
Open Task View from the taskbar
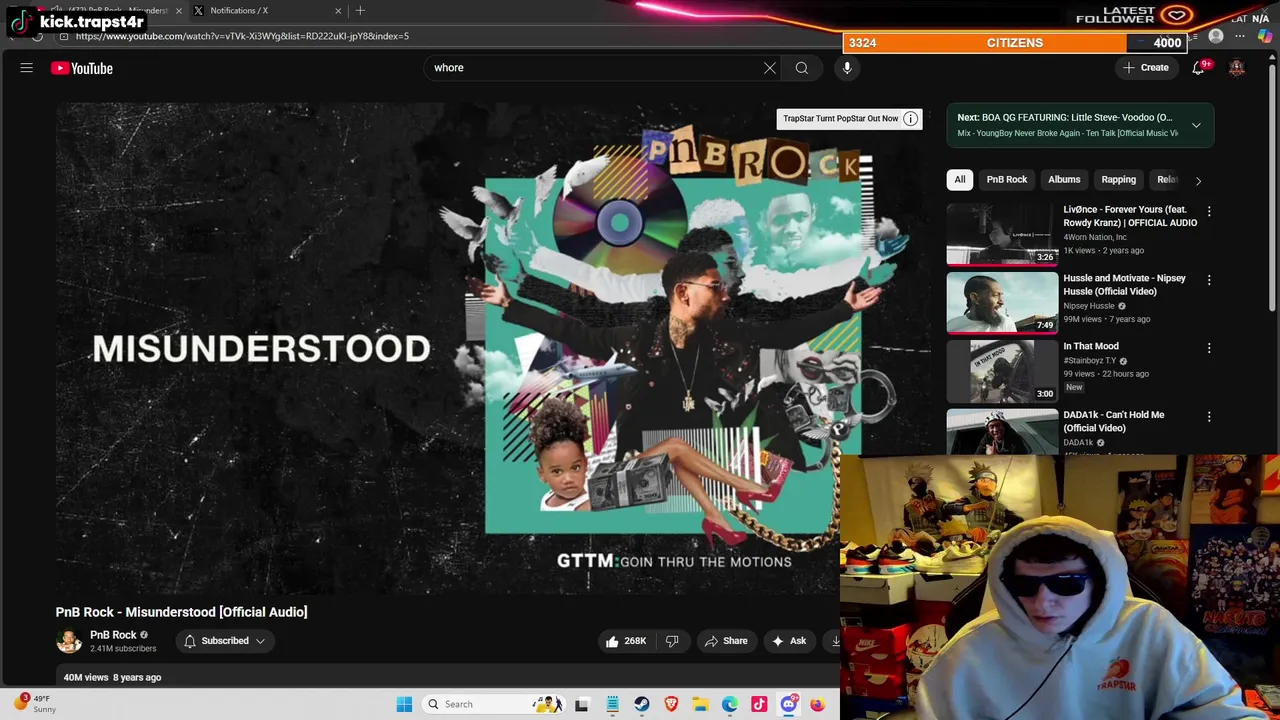(582, 704)
